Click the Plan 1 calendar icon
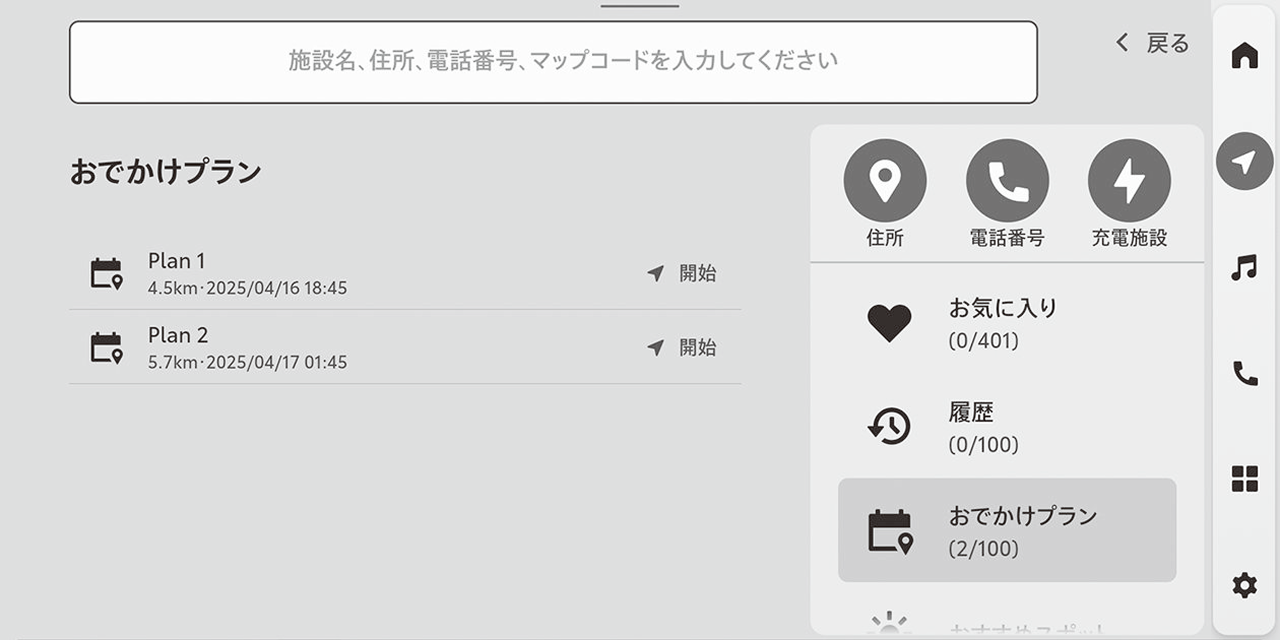The width and height of the screenshot is (1280, 641). pos(106,273)
